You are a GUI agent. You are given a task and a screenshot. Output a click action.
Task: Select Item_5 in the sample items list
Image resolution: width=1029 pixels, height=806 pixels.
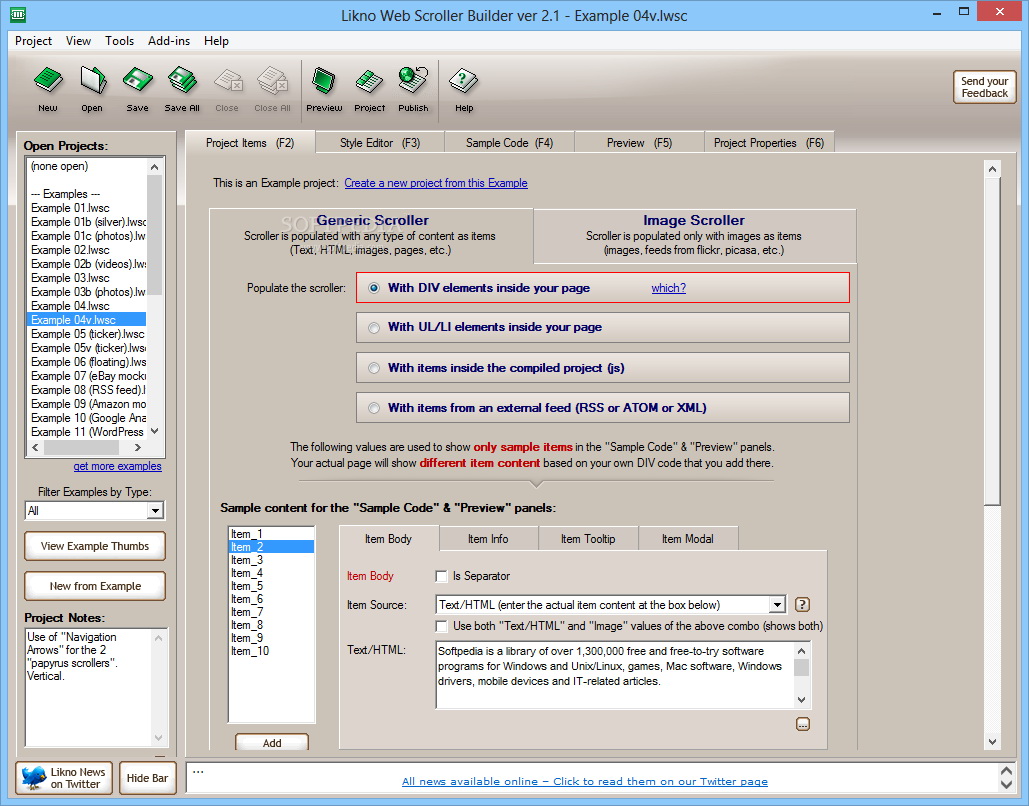tap(247, 586)
